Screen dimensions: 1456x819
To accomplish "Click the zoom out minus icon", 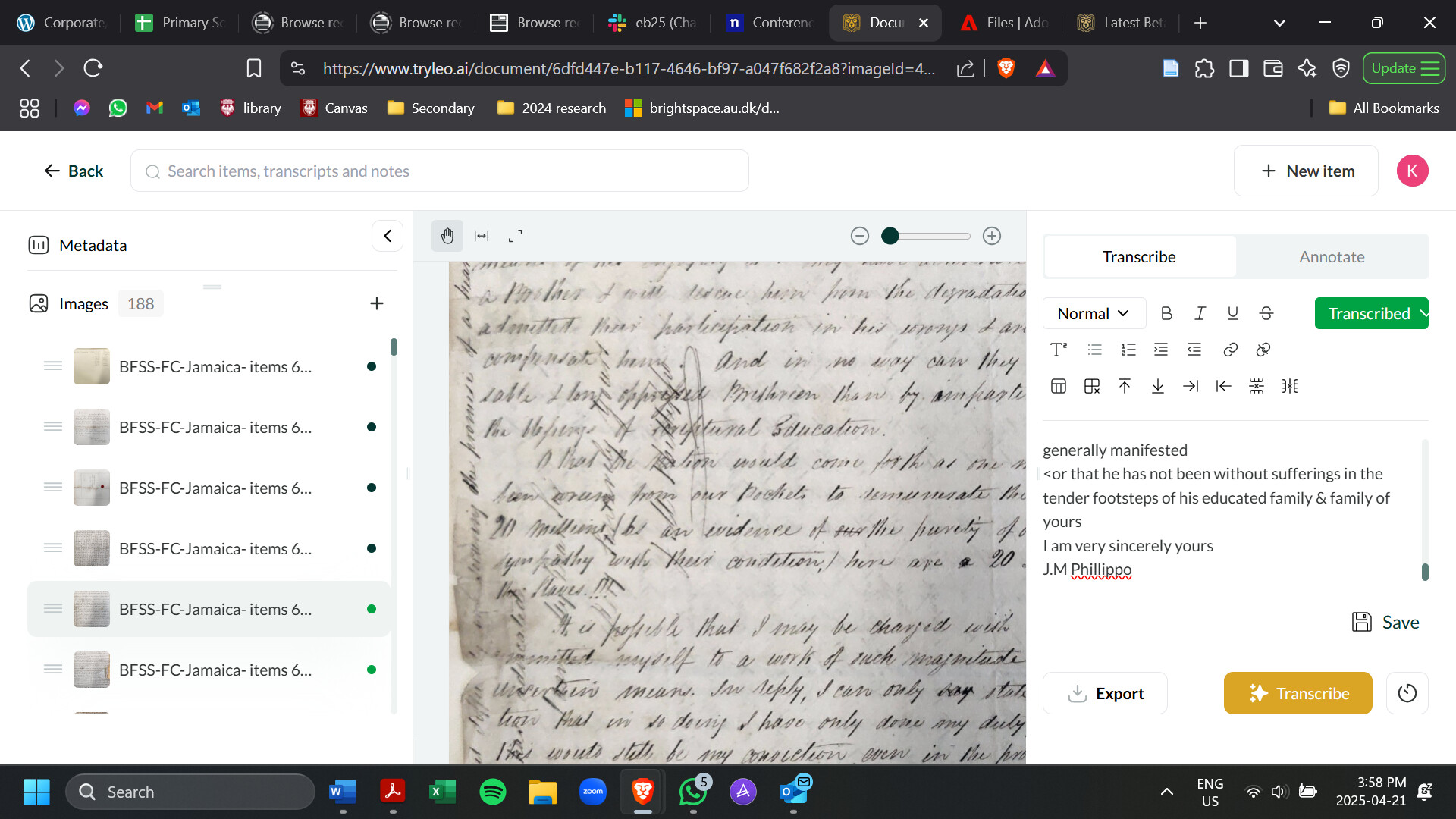I will point(859,236).
